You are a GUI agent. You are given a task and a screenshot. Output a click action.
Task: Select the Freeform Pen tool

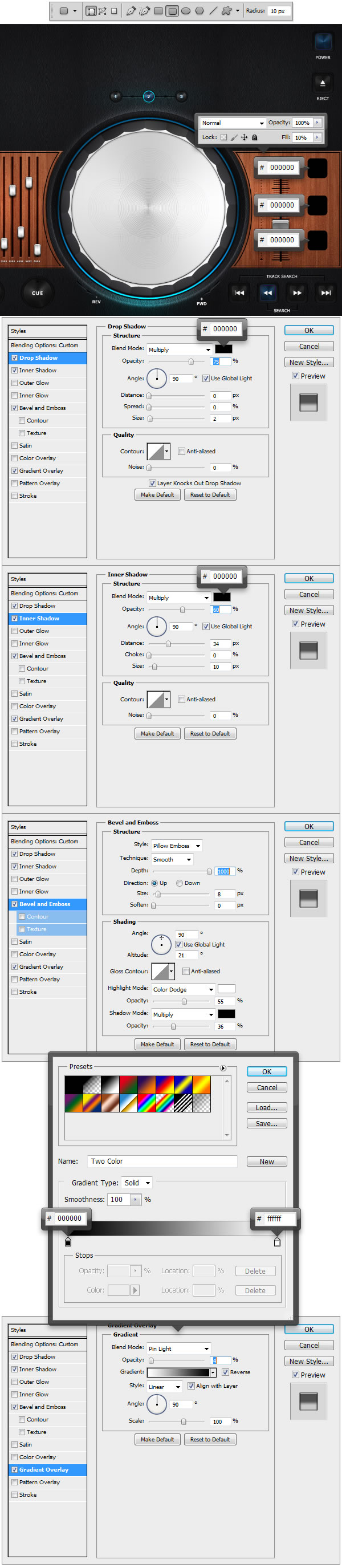pyautogui.click(x=144, y=11)
